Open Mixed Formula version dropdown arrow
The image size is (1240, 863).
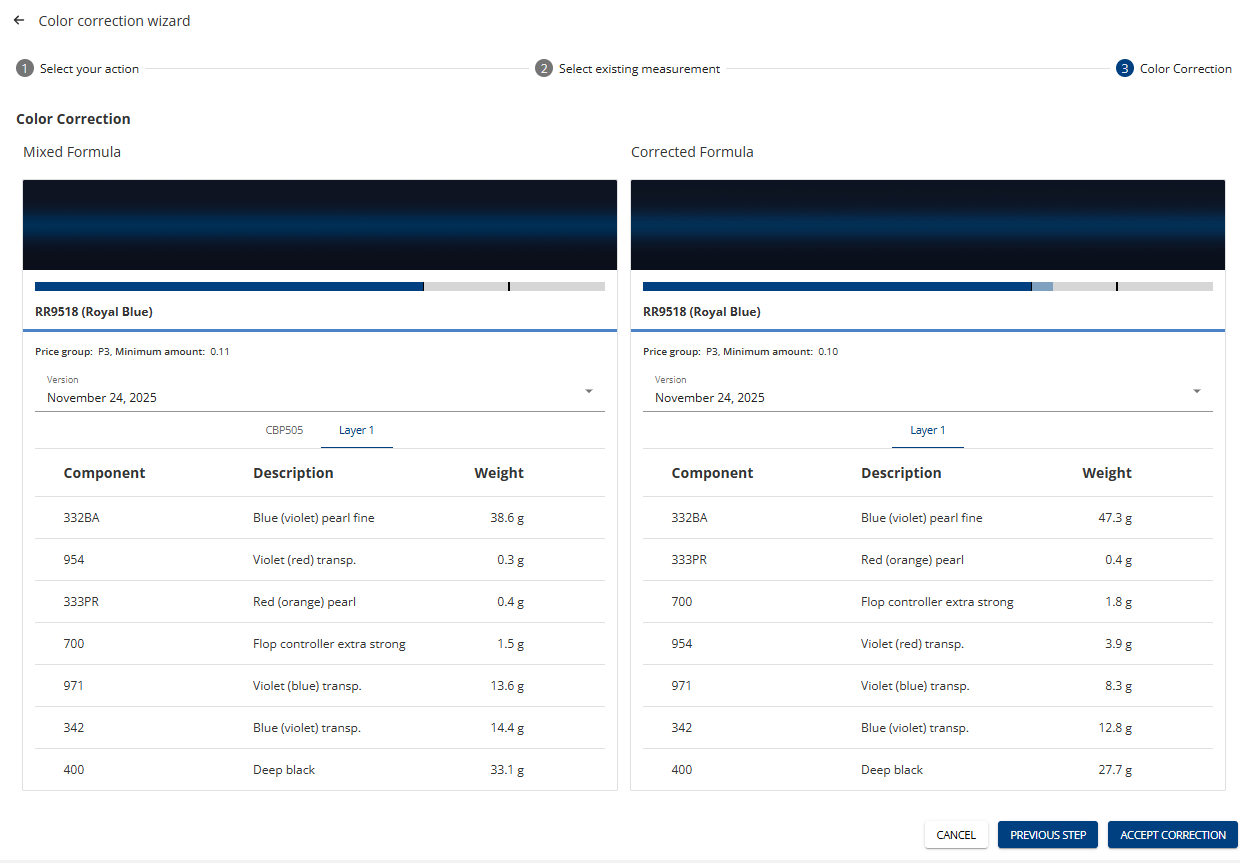(589, 391)
